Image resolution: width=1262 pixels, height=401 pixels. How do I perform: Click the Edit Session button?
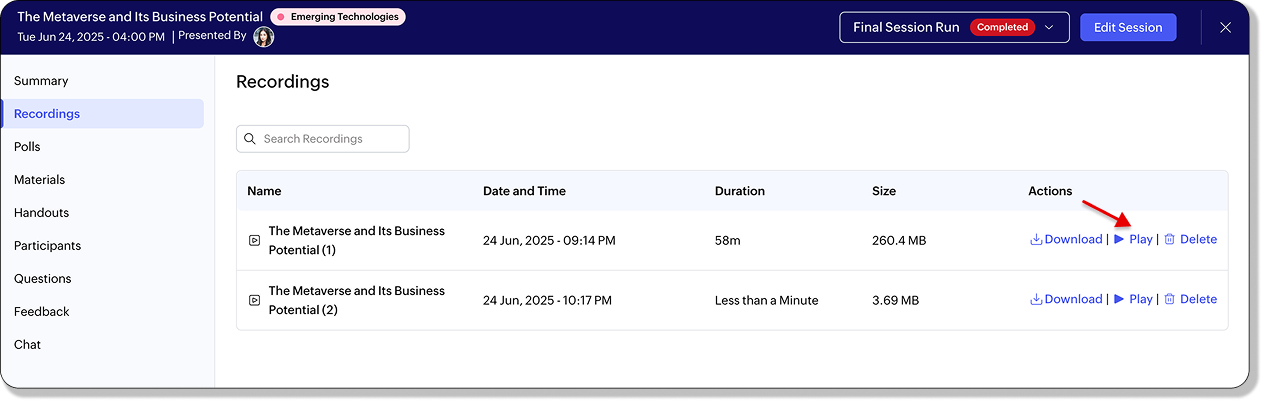1128,28
